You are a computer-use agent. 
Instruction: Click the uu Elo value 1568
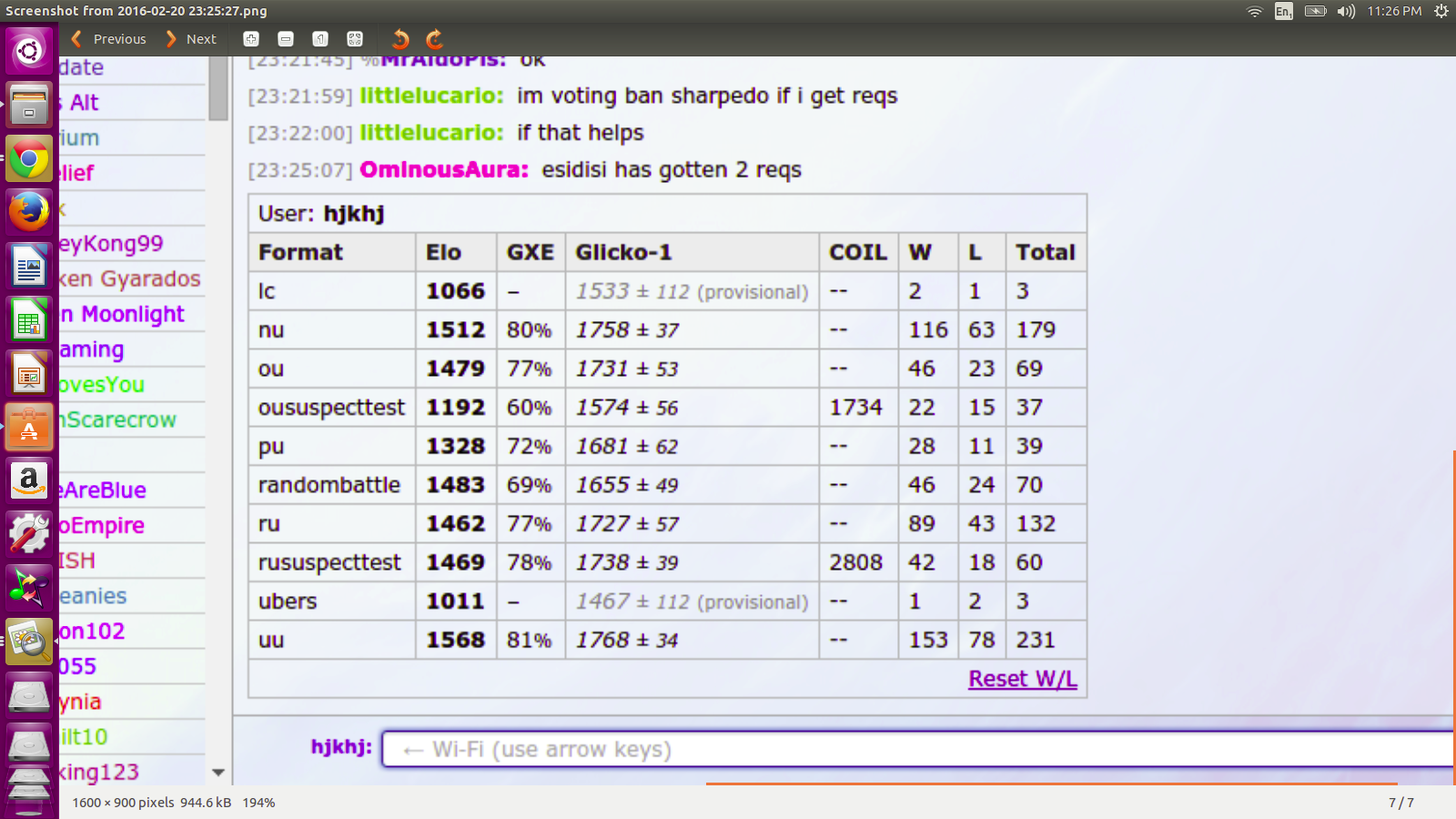(455, 640)
